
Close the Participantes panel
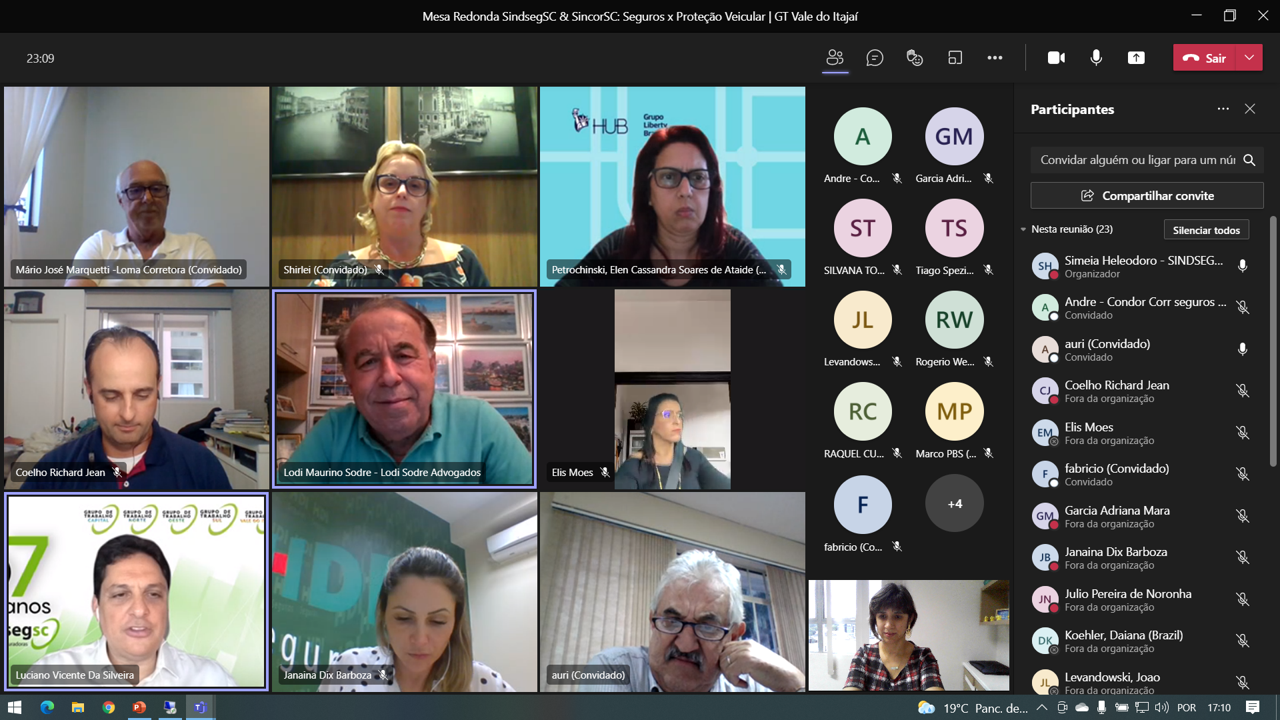tap(1250, 109)
